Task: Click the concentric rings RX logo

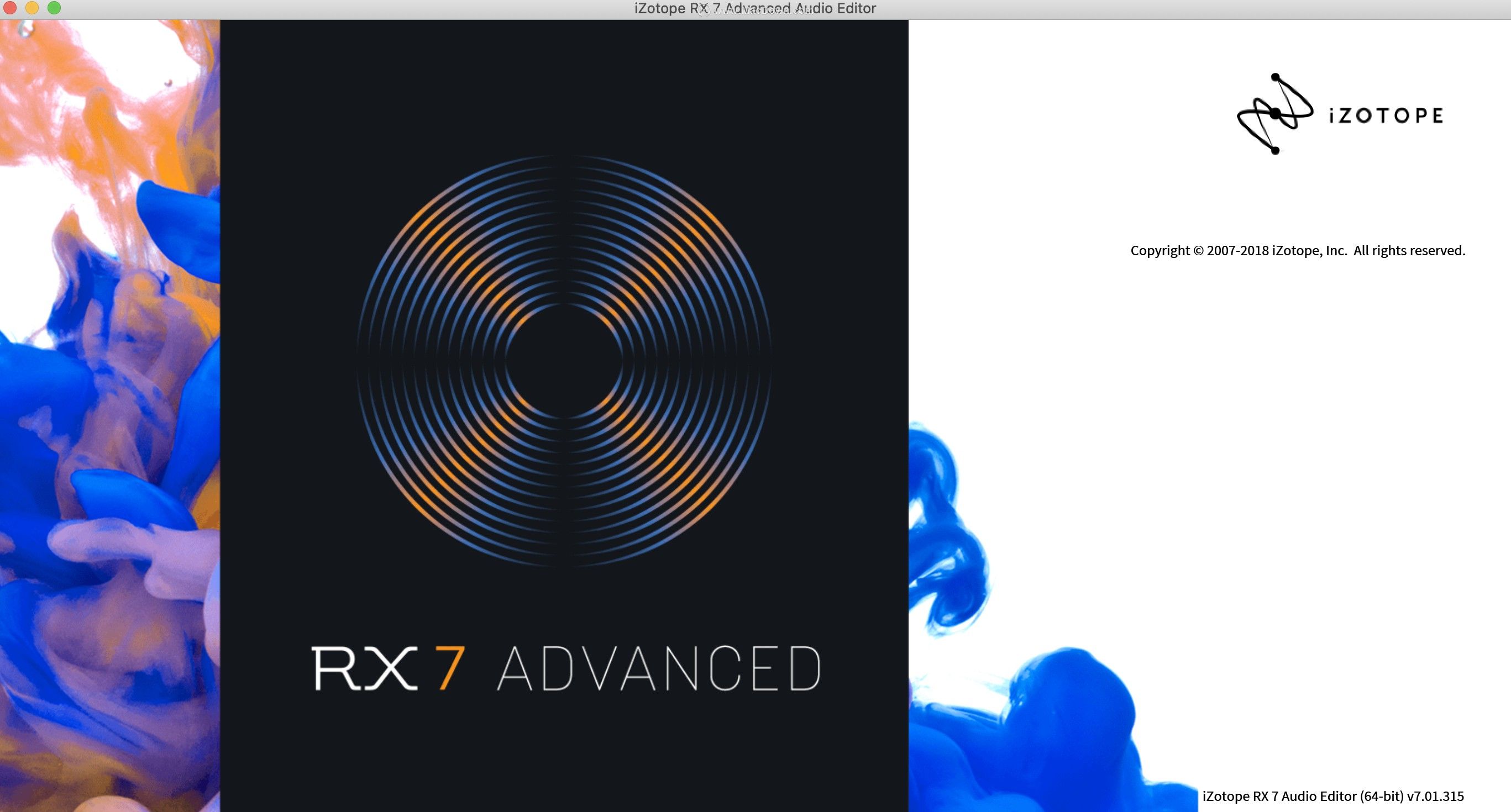Action: tap(564, 361)
